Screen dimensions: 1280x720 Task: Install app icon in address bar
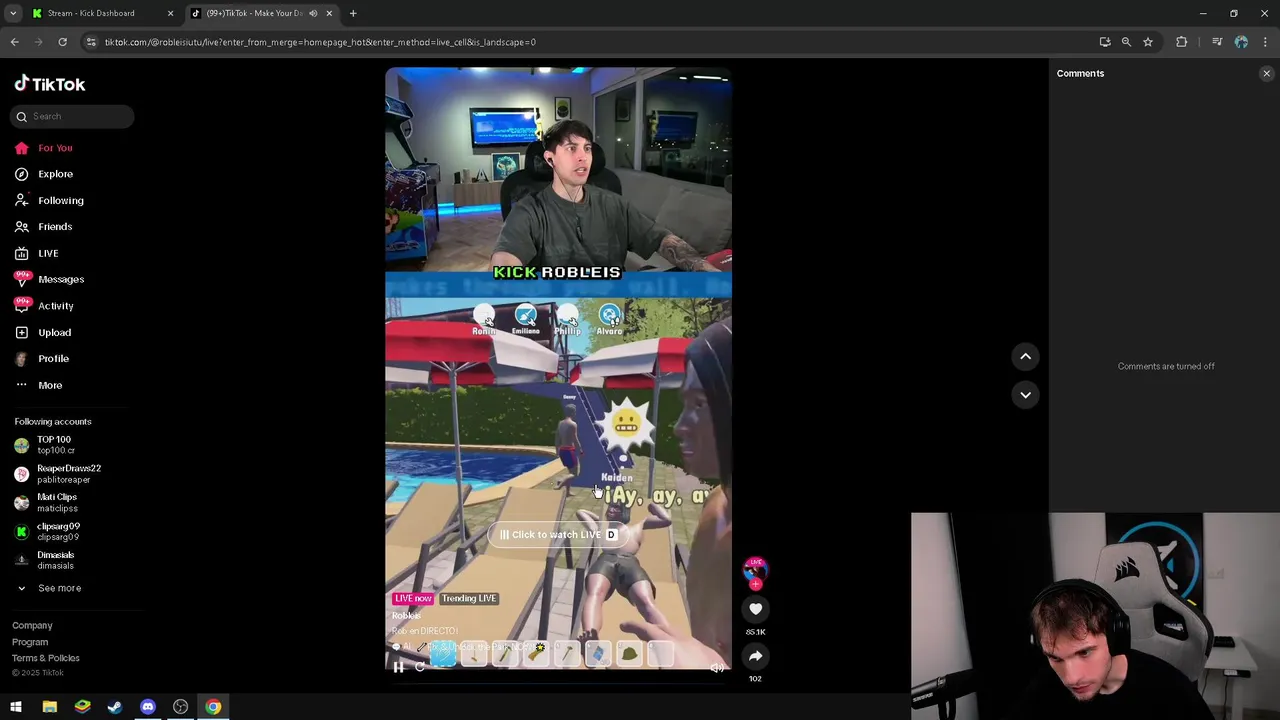(x=1105, y=42)
